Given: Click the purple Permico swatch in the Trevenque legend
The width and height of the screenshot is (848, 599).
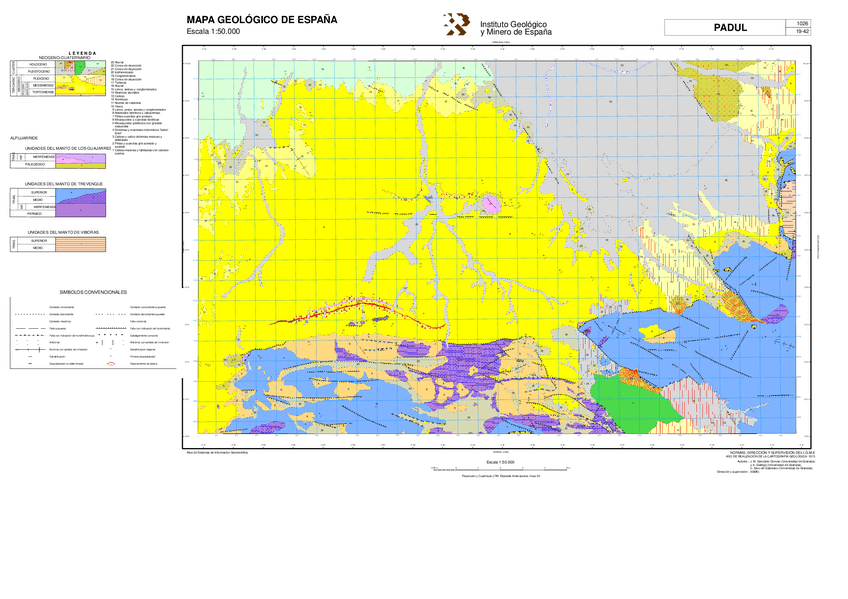Looking at the screenshot, I should 81,211.
